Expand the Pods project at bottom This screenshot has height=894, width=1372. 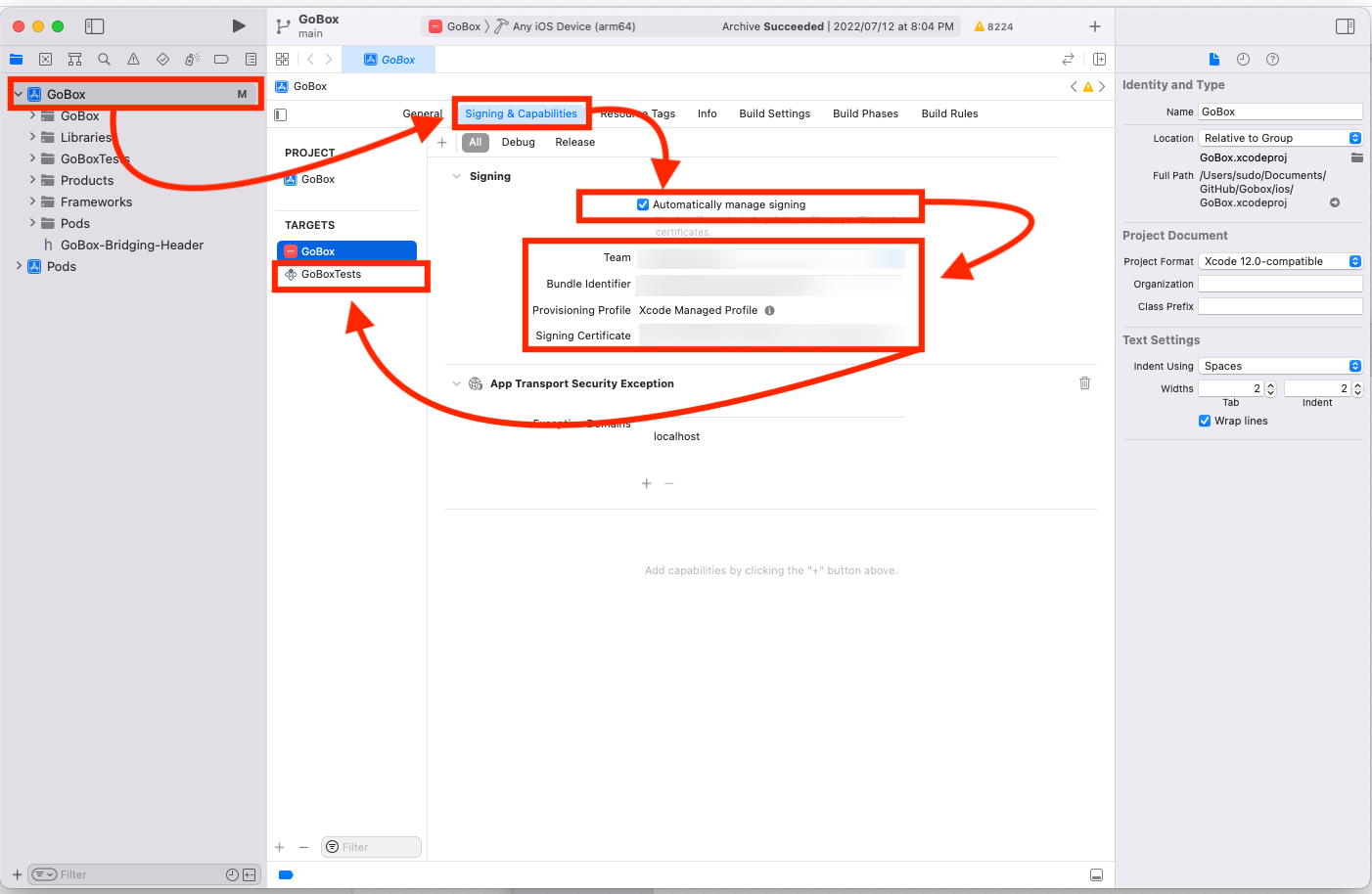click(x=19, y=266)
